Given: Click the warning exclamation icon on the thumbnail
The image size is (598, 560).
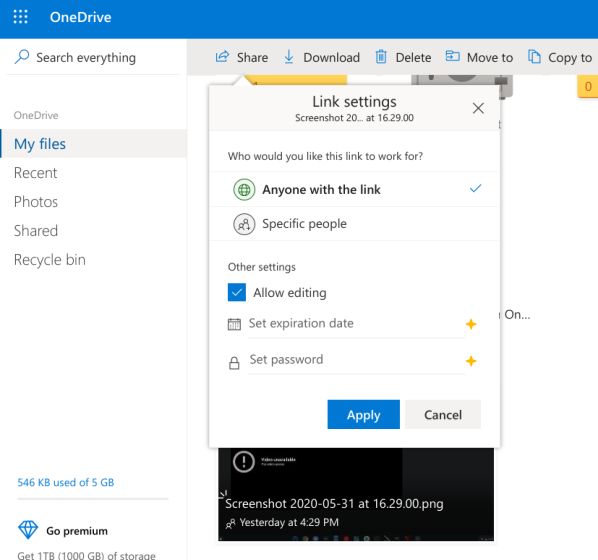Looking at the screenshot, I should coord(244,462).
